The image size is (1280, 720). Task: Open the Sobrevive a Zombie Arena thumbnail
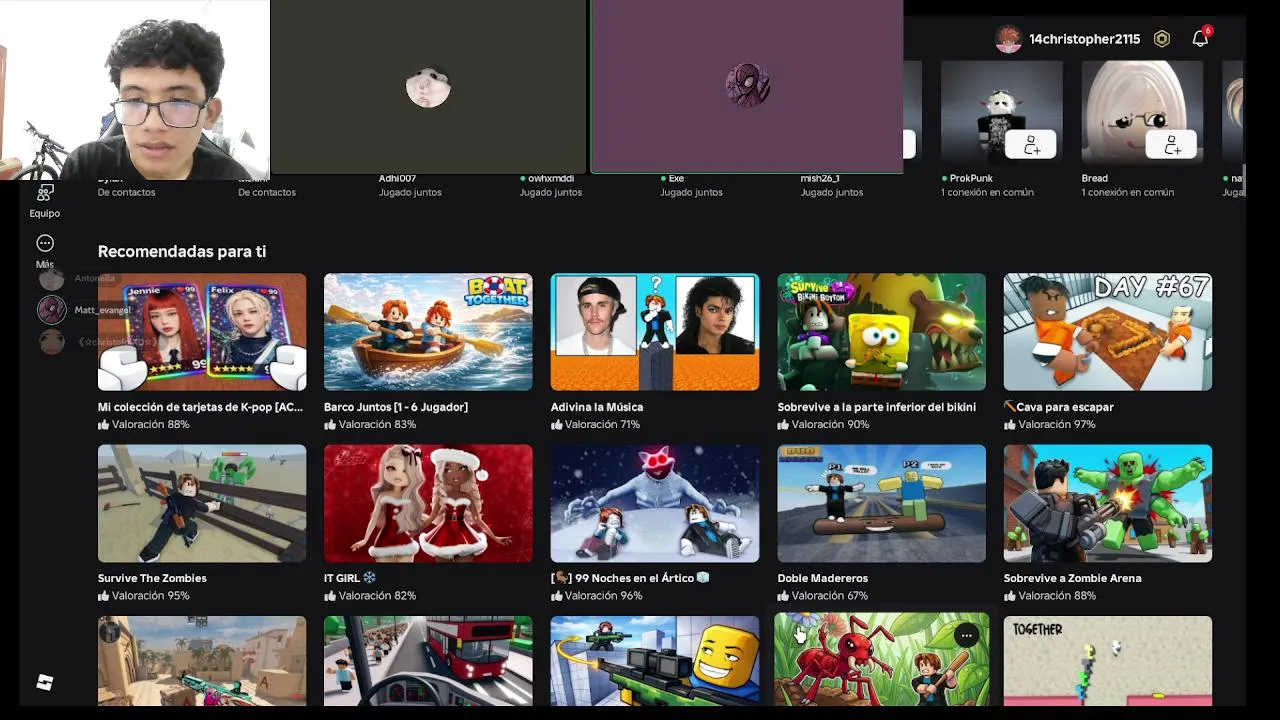coord(1108,503)
